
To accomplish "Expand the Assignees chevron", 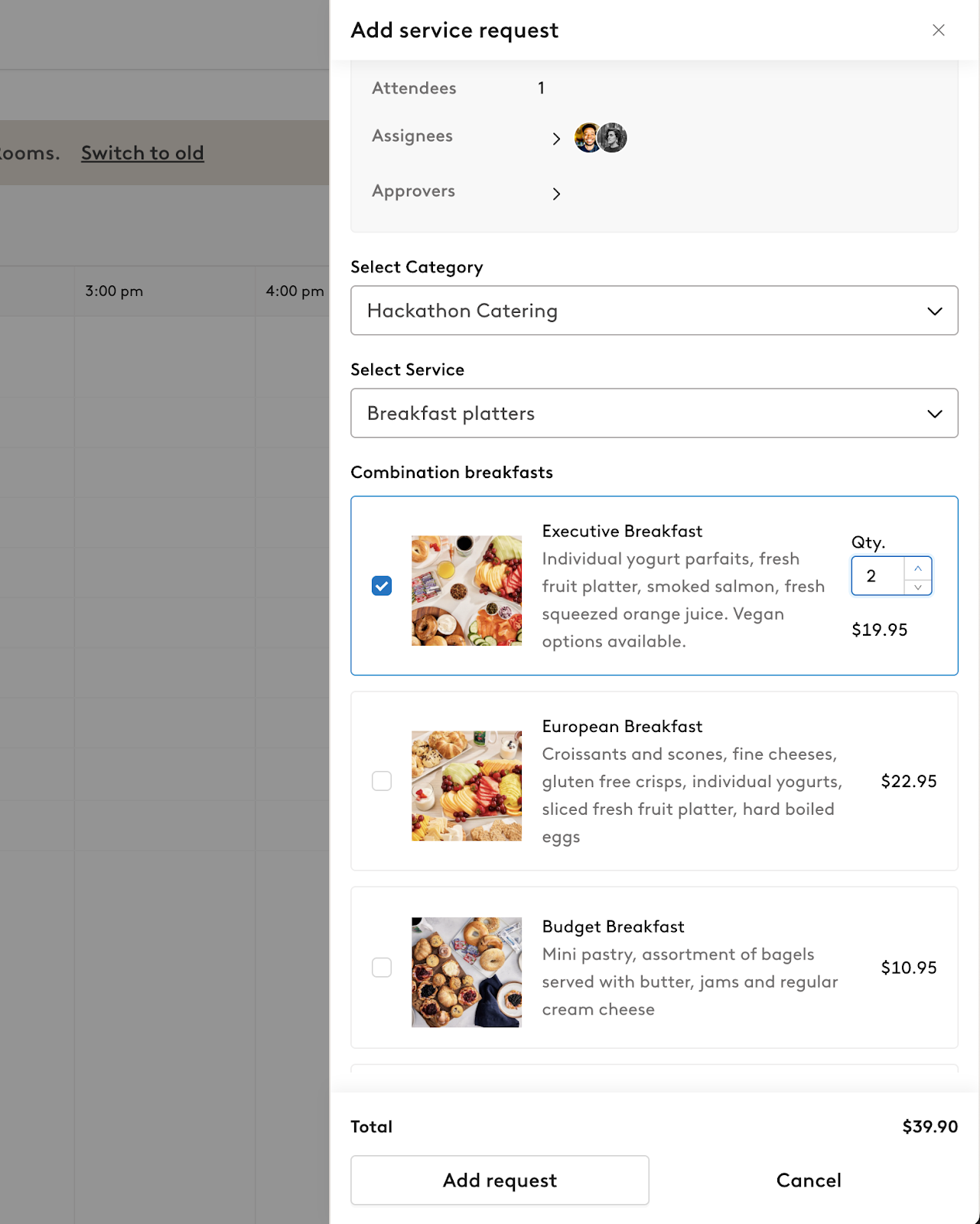I will click(x=556, y=138).
